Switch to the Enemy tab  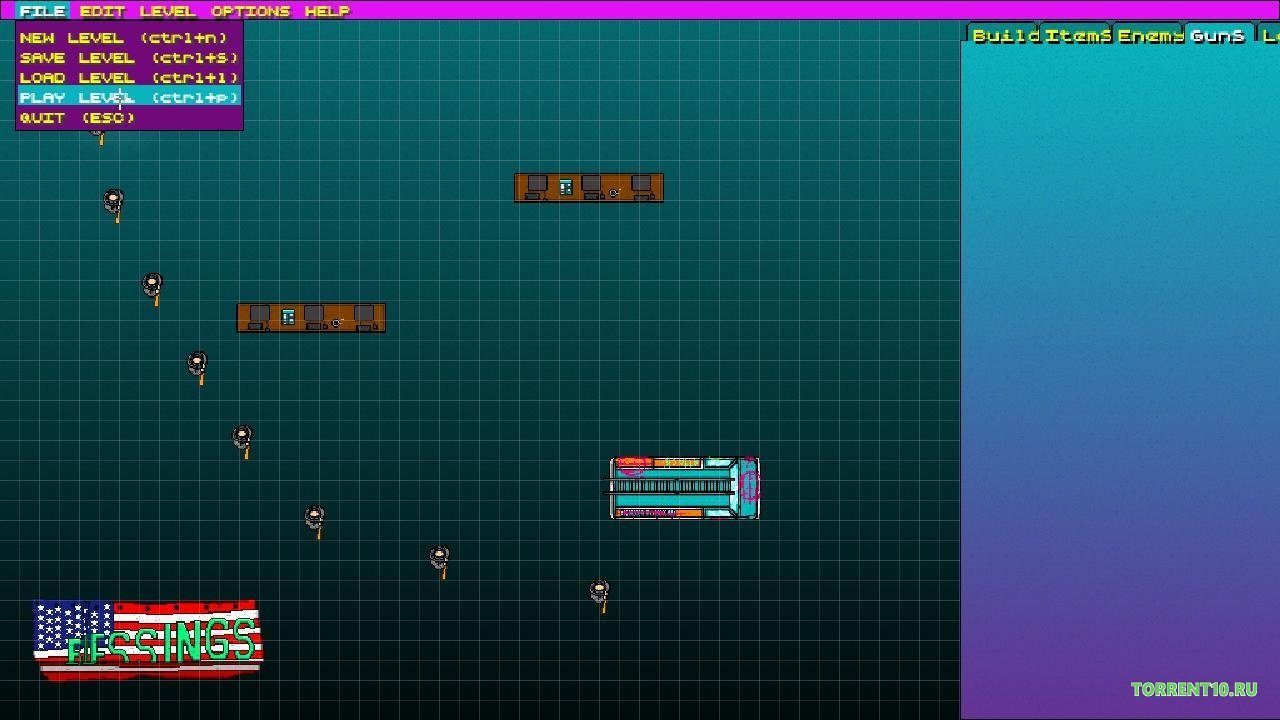pyautogui.click(x=1150, y=35)
